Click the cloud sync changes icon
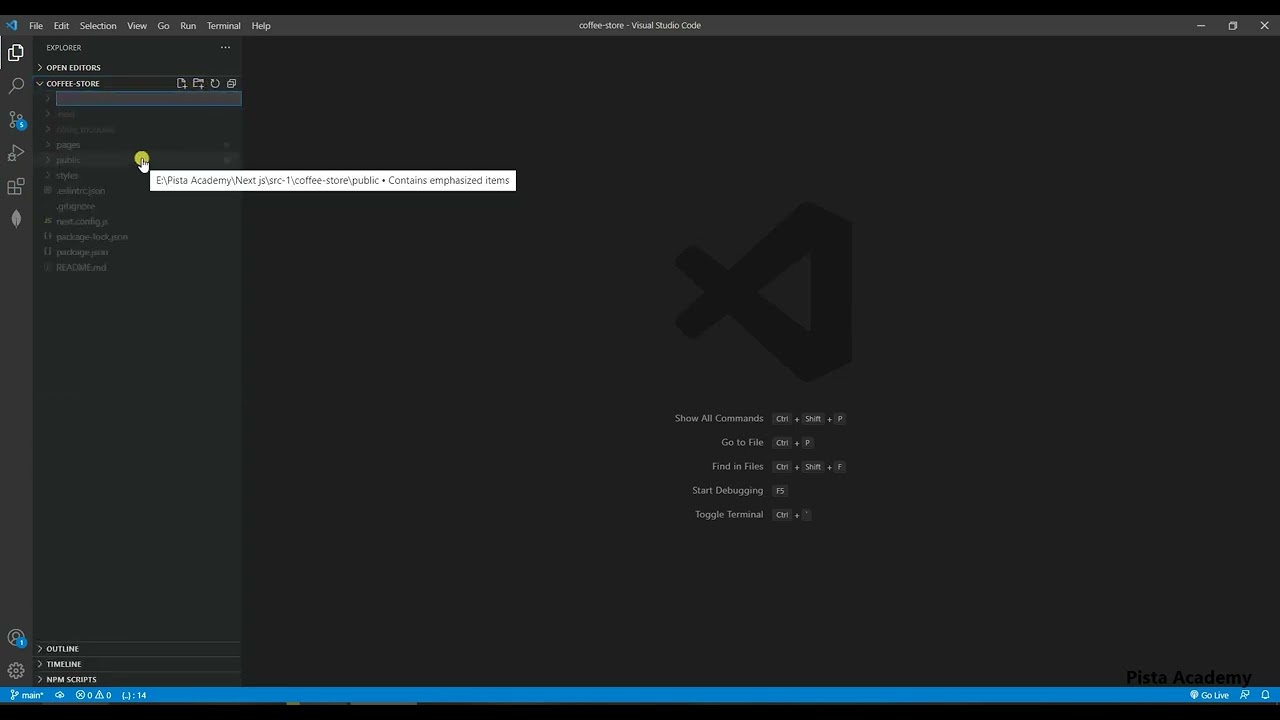 (59, 695)
